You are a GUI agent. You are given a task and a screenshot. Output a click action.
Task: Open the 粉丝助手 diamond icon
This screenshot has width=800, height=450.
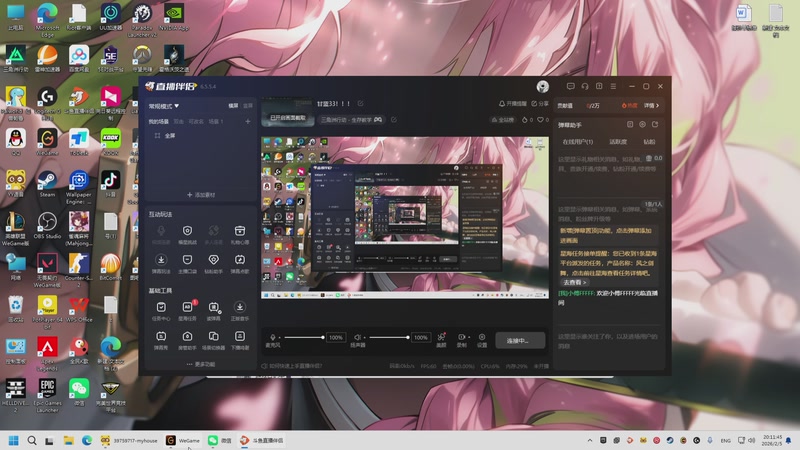coord(213,264)
